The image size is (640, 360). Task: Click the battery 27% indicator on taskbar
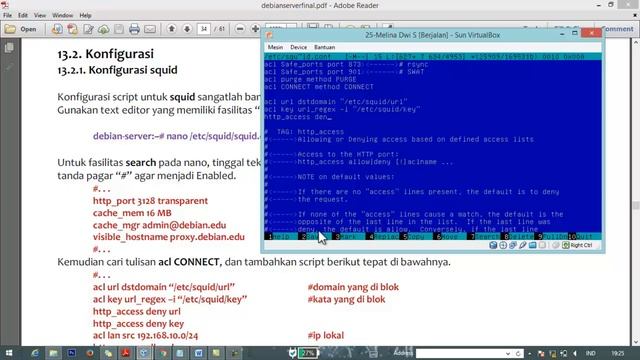[307, 353]
